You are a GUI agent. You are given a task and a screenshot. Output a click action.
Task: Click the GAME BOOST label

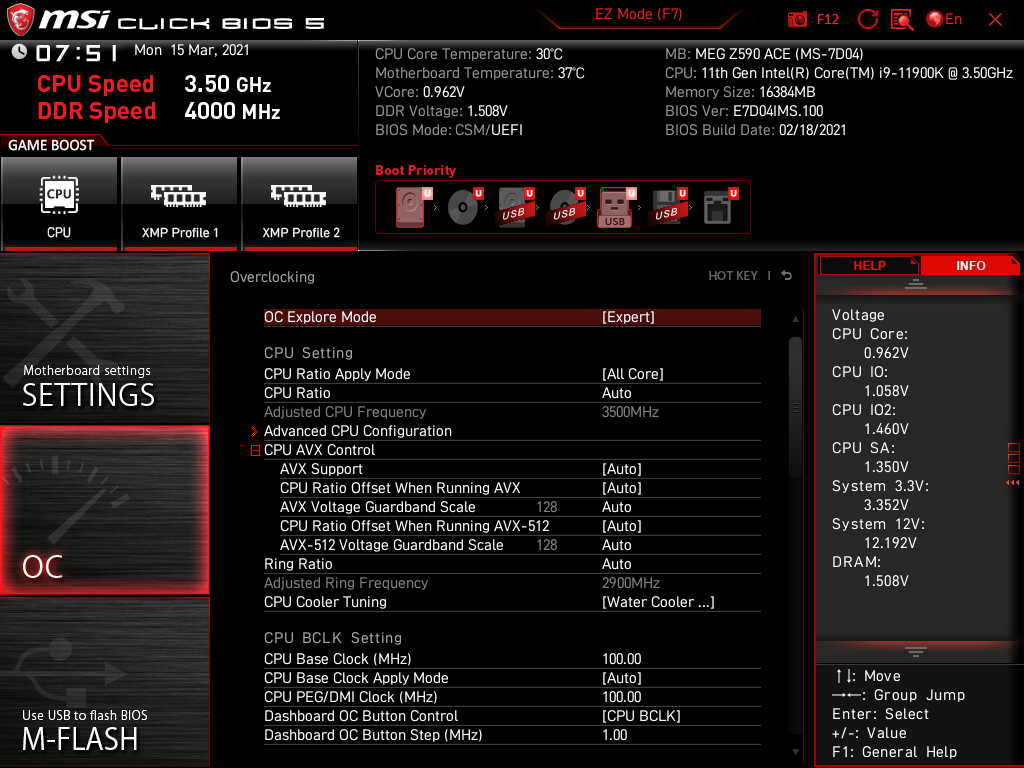point(51,145)
